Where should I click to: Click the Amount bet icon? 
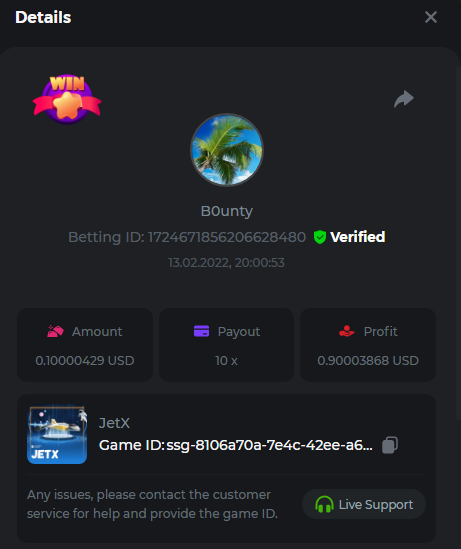click(55, 331)
